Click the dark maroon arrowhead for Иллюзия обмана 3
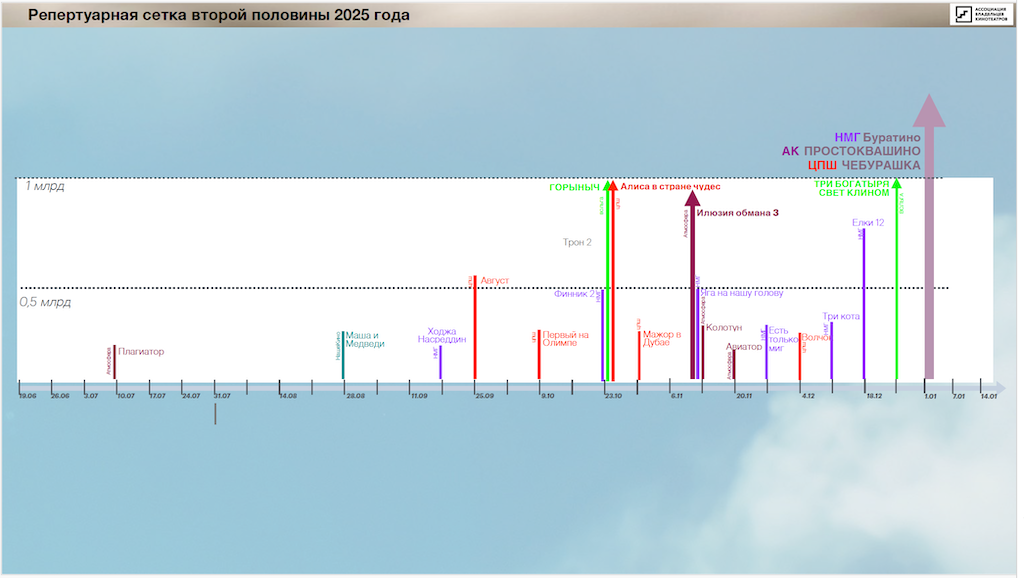Screen dimensions: 1024x578 692,198
